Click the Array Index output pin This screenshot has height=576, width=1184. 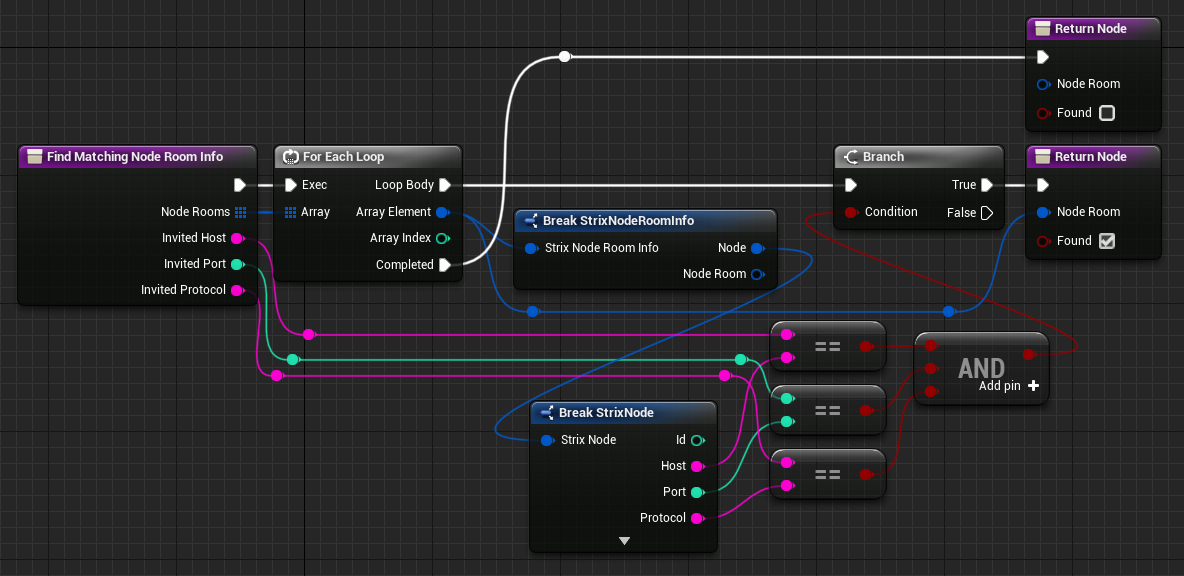pos(443,239)
